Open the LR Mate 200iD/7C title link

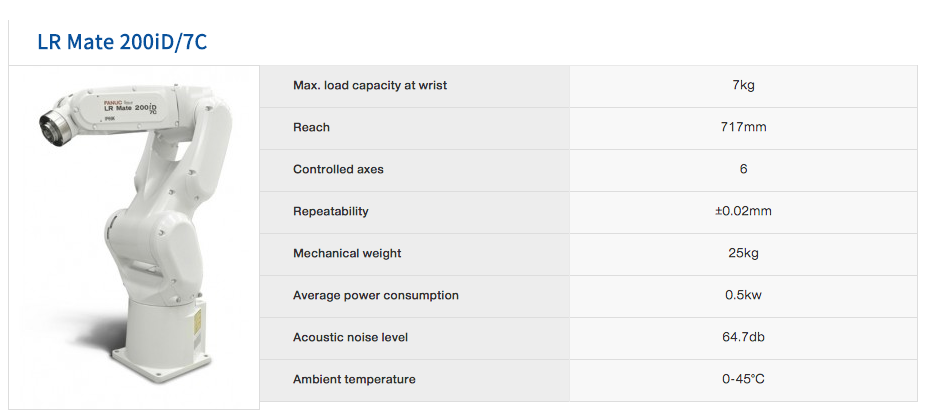coord(122,42)
